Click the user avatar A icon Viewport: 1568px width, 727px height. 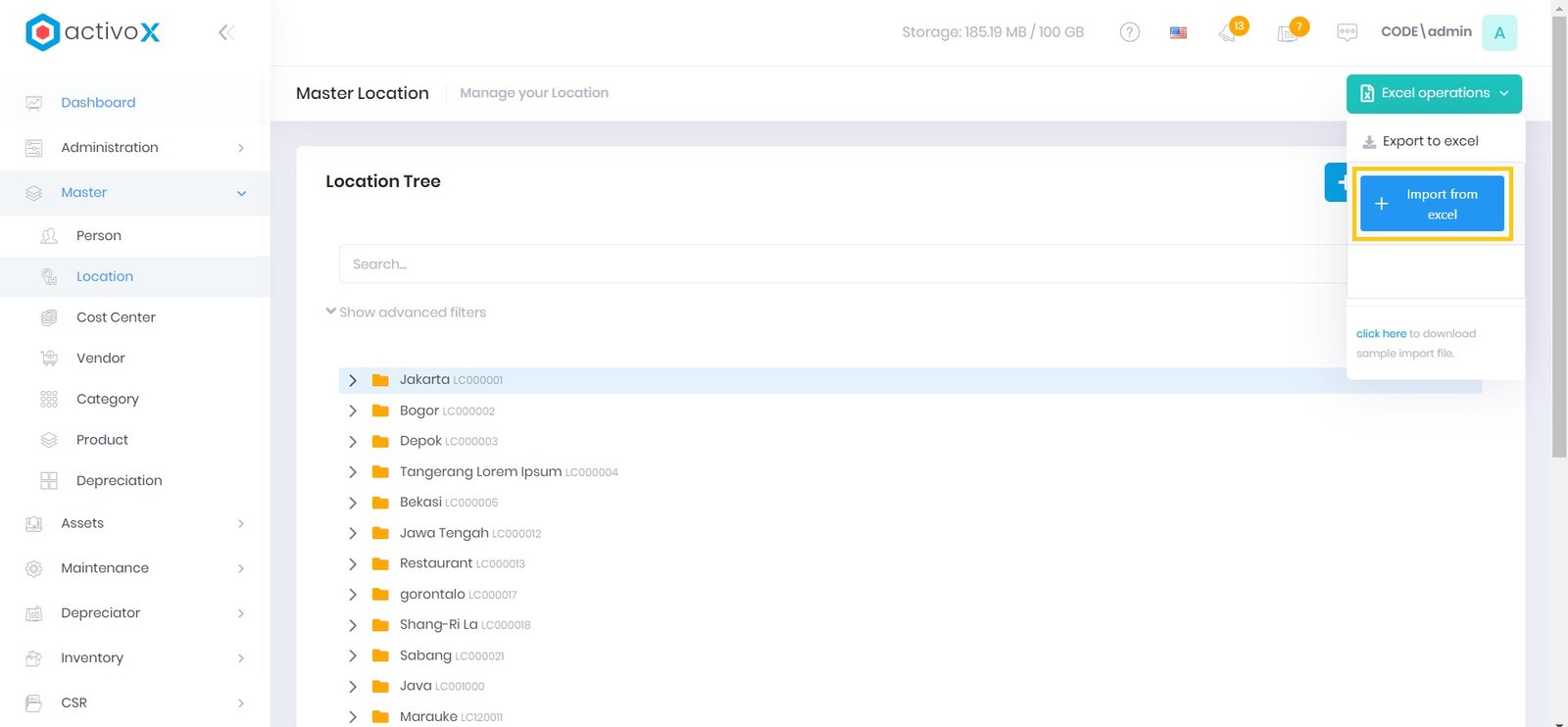(1498, 32)
